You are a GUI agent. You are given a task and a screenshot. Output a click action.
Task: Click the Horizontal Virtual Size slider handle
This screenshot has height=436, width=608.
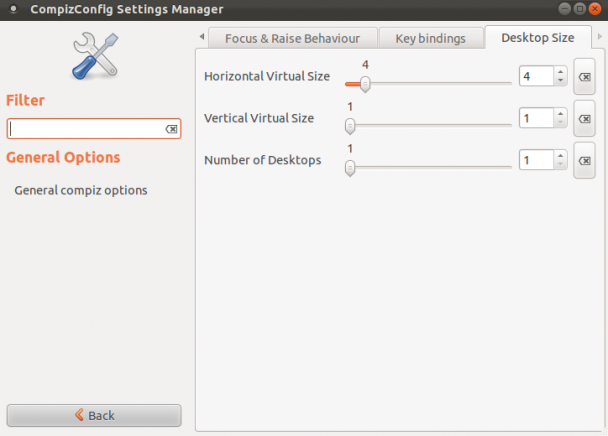pos(365,84)
